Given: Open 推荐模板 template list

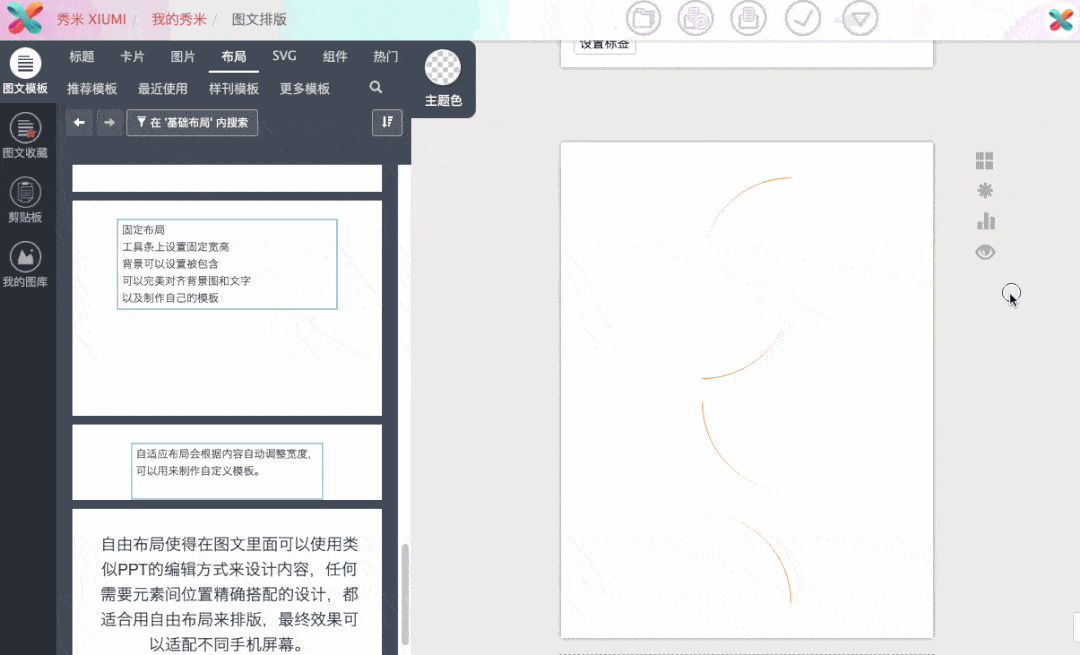Looking at the screenshot, I should click(x=92, y=88).
